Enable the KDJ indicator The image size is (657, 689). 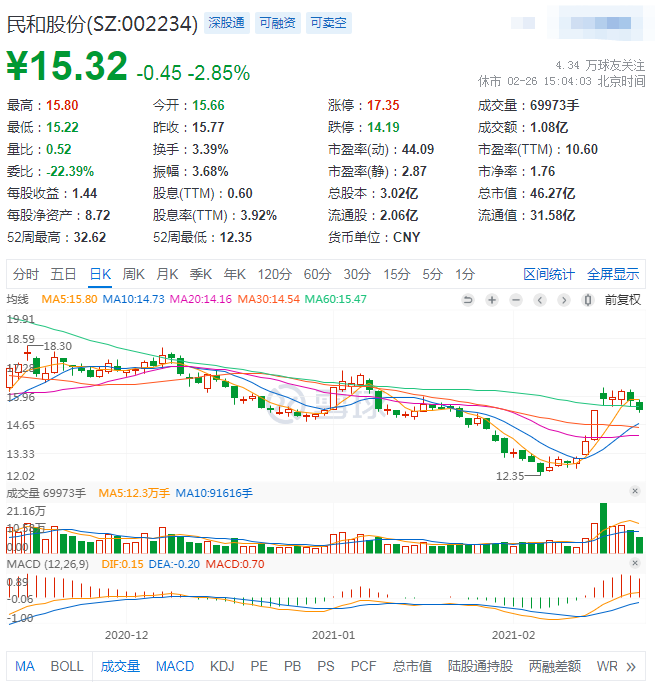click(222, 667)
